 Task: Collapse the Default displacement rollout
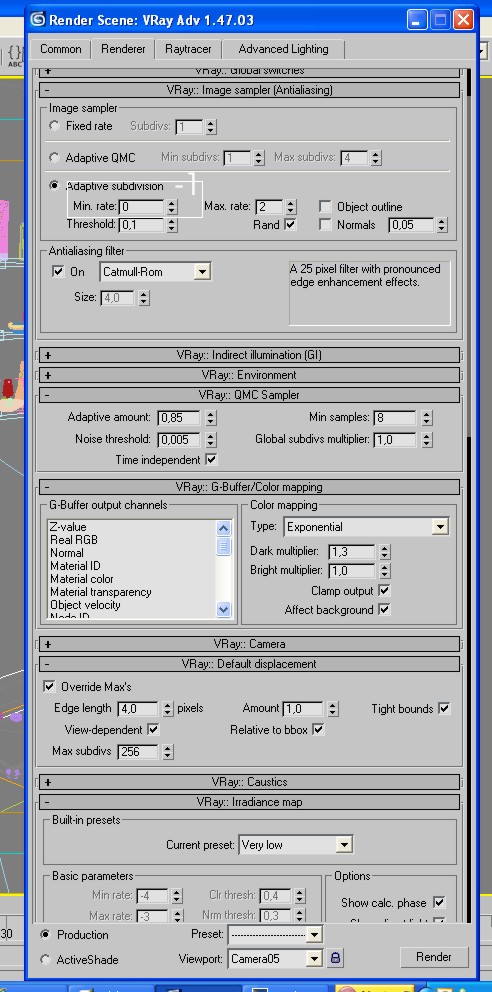(249, 664)
